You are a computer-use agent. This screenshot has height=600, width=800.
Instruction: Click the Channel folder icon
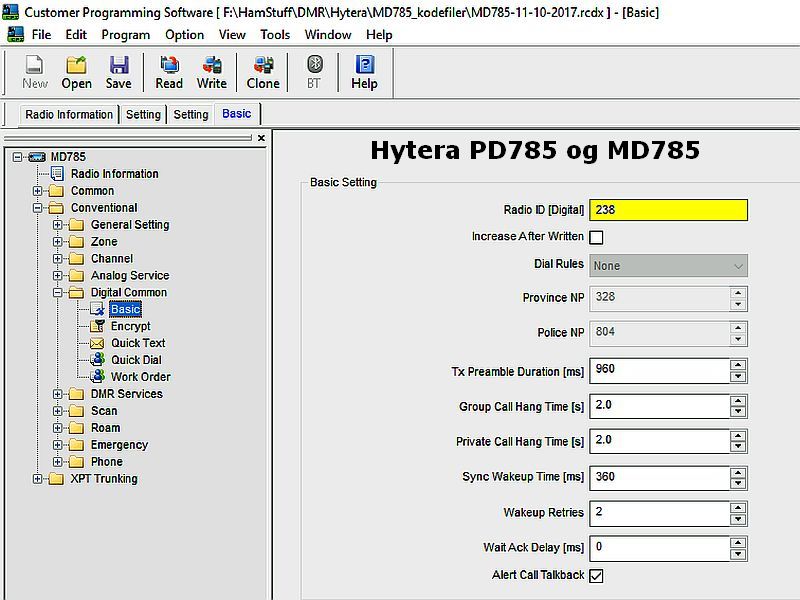point(77,259)
